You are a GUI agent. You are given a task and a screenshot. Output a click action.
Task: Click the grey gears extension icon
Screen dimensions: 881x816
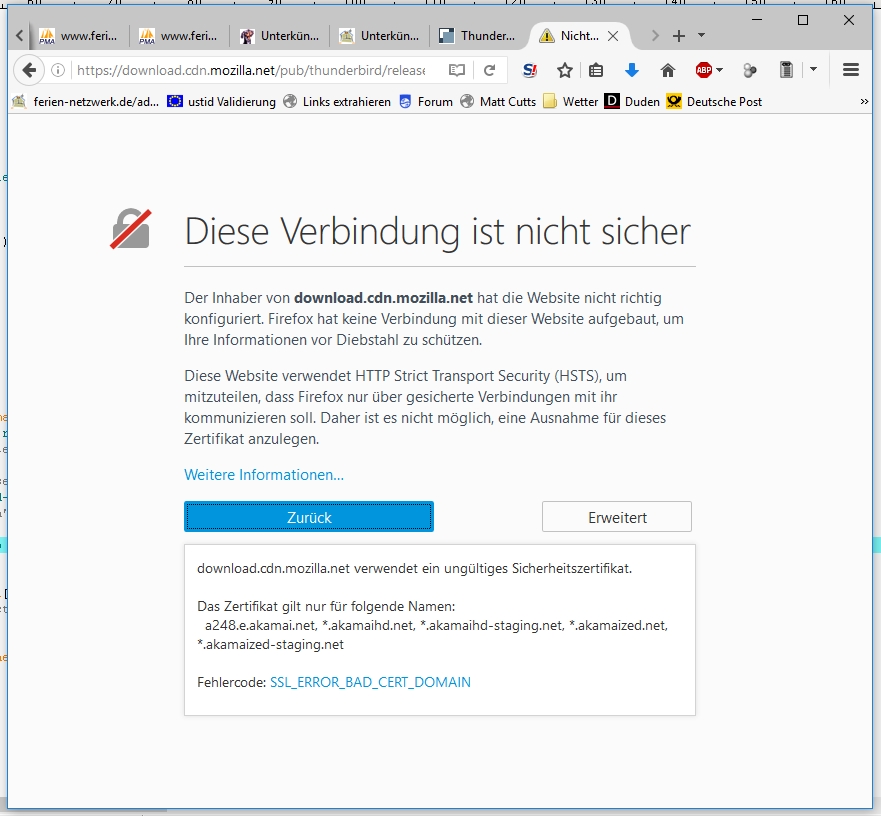coord(750,70)
